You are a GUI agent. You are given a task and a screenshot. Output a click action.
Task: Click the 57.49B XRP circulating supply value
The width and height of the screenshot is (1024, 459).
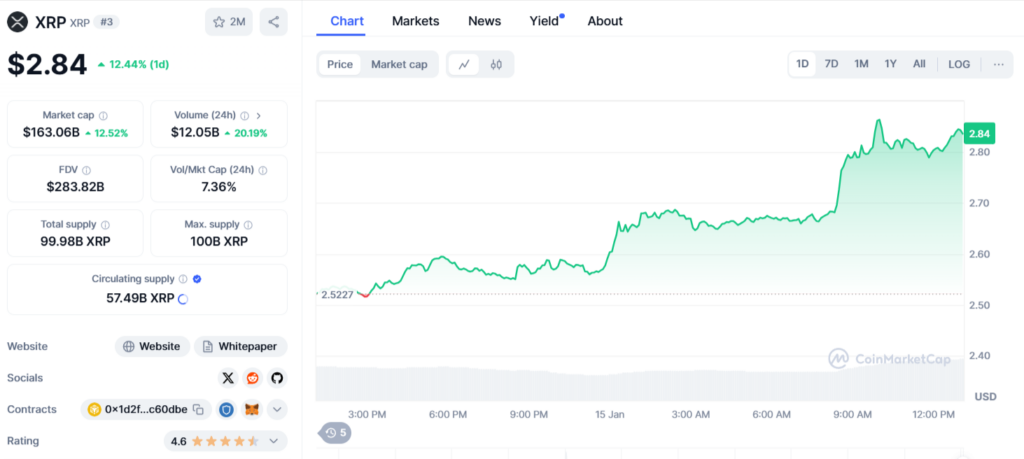pyautogui.click(x=140, y=298)
